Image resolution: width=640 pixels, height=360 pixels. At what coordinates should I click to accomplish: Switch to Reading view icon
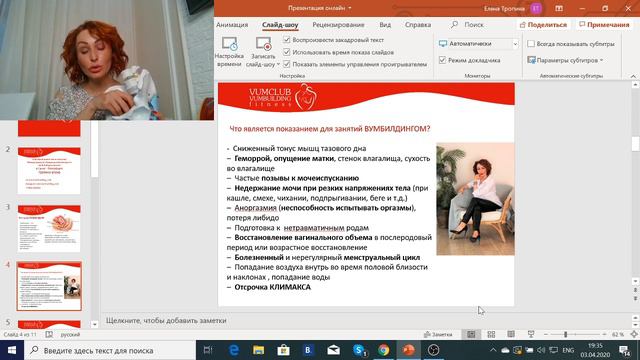[x=511, y=334]
